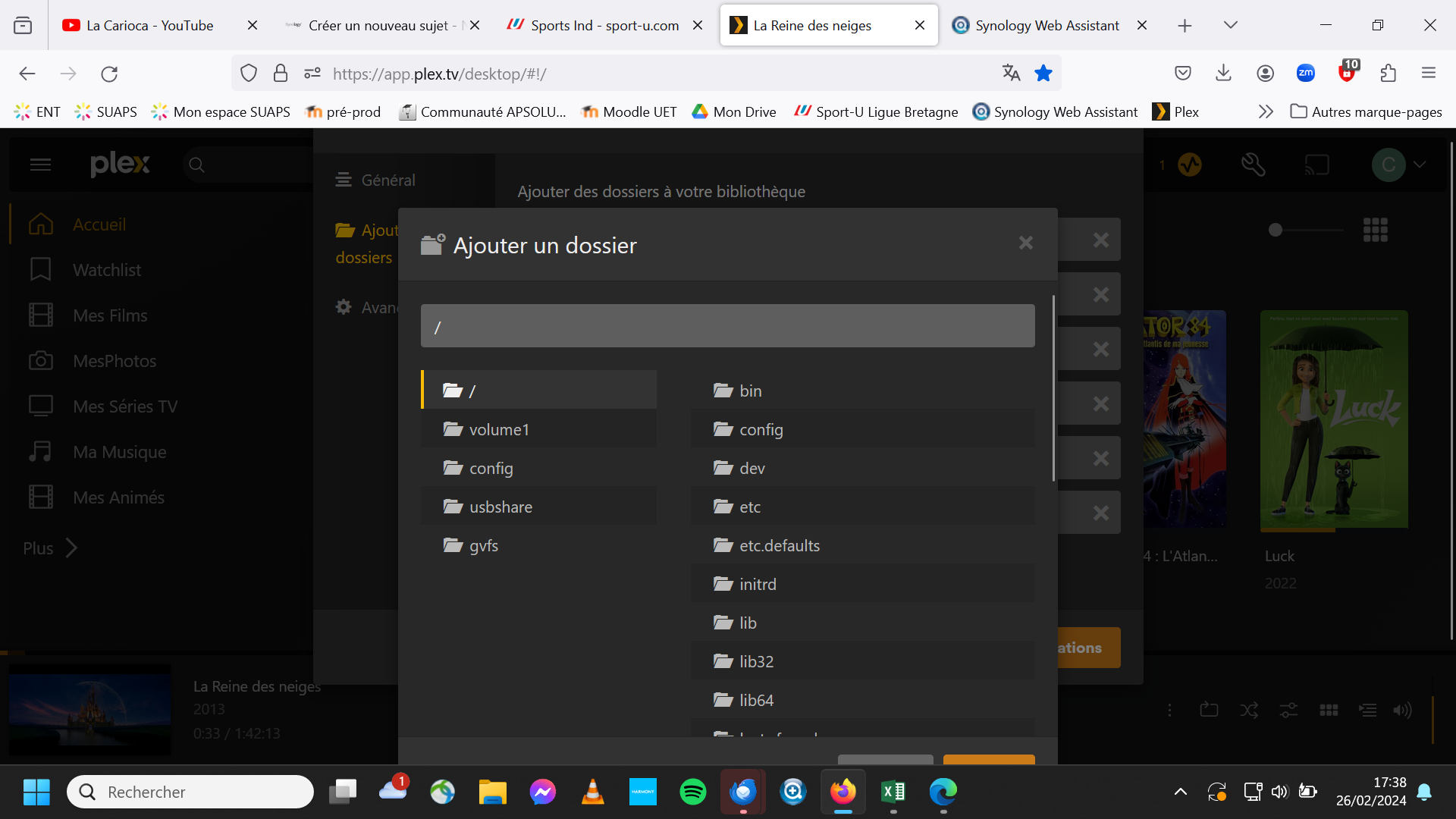The width and height of the screenshot is (1456, 819).
Task: Toggle repeat in the player bar
Action: click(1209, 711)
